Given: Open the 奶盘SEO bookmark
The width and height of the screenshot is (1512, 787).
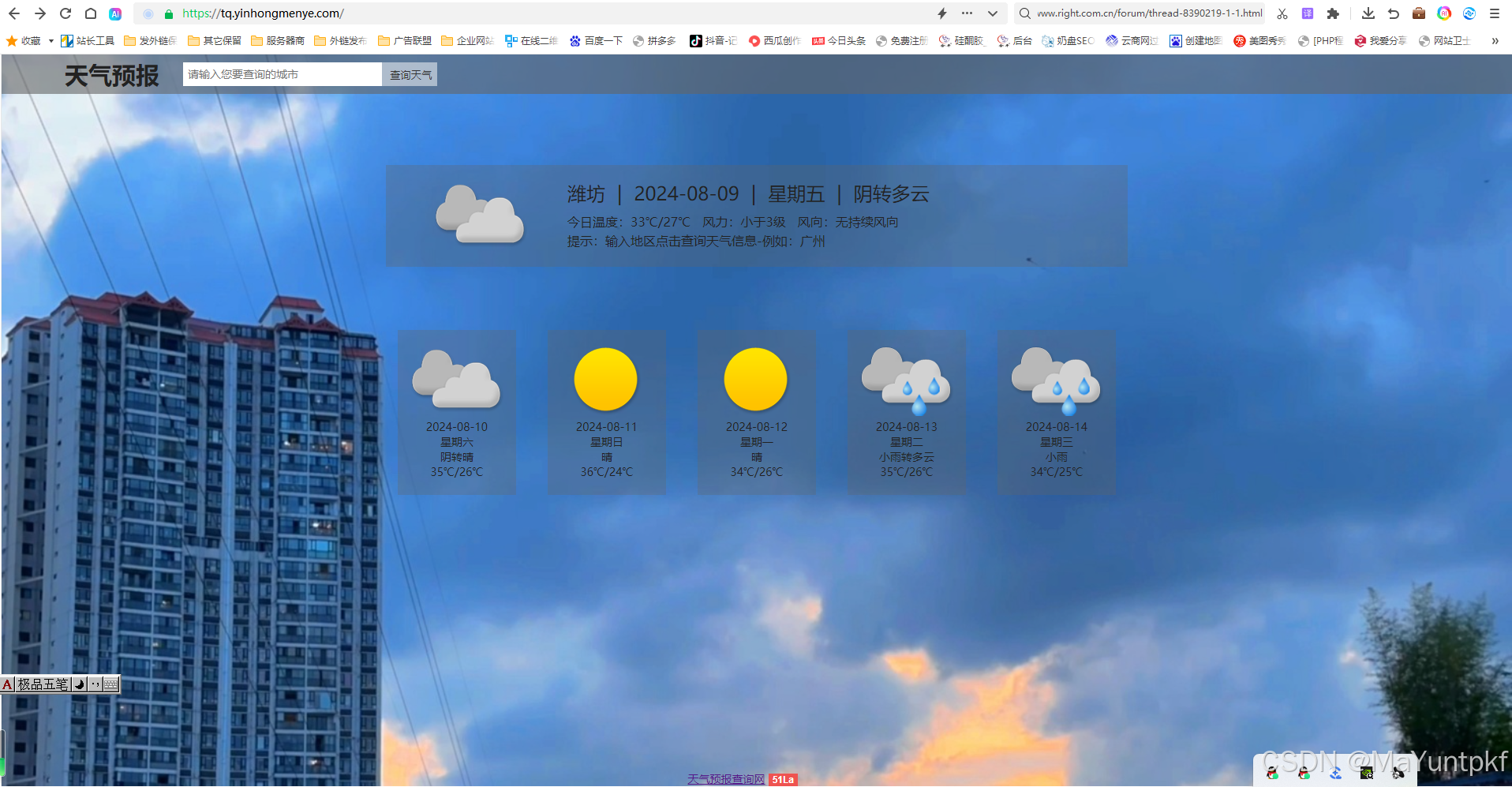Looking at the screenshot, I should point(1068,41).
